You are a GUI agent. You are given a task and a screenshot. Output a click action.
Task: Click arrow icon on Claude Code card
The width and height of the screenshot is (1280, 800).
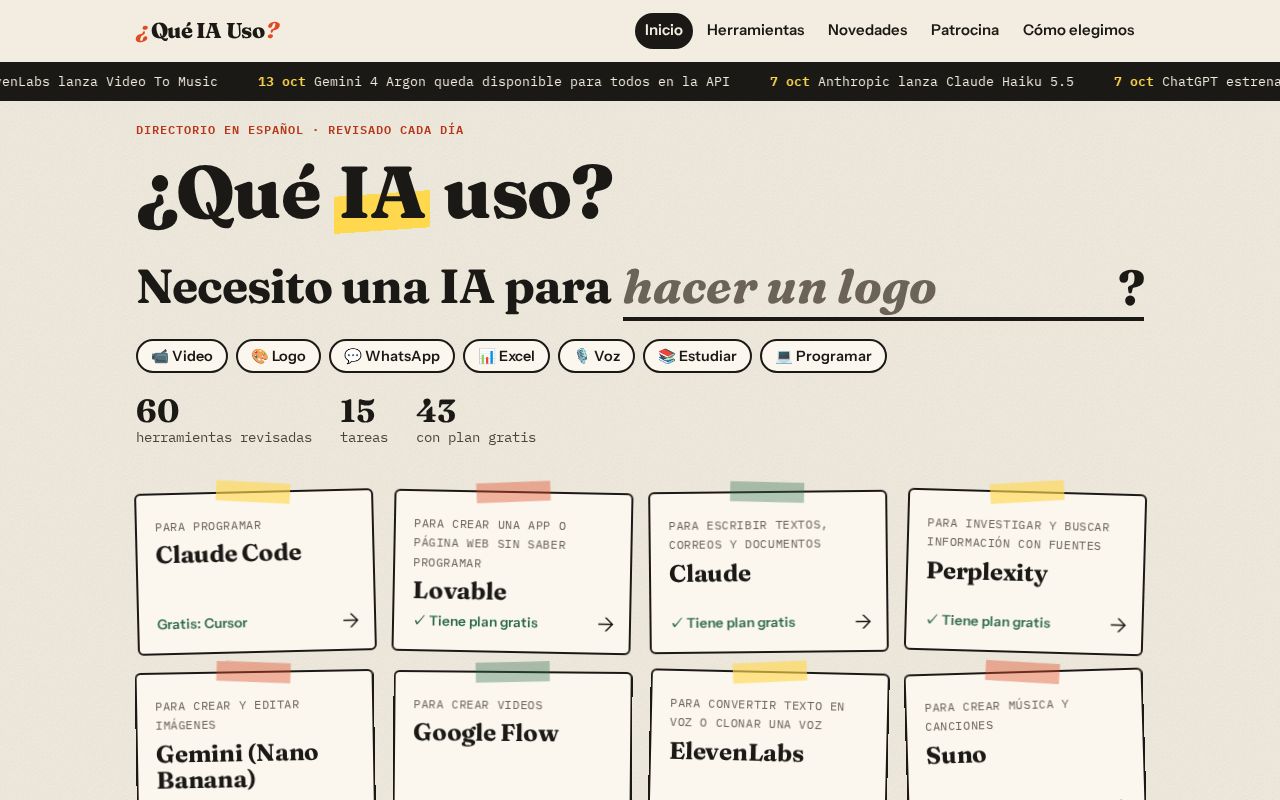click(350, 620)
